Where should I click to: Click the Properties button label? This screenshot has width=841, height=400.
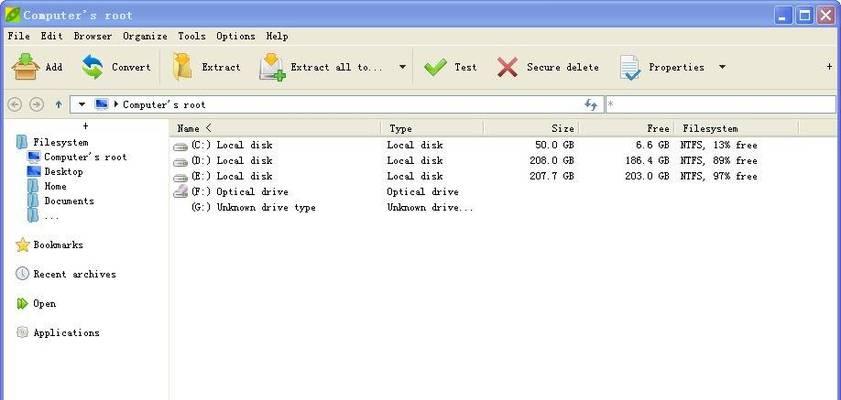click(x=676, y=67)
